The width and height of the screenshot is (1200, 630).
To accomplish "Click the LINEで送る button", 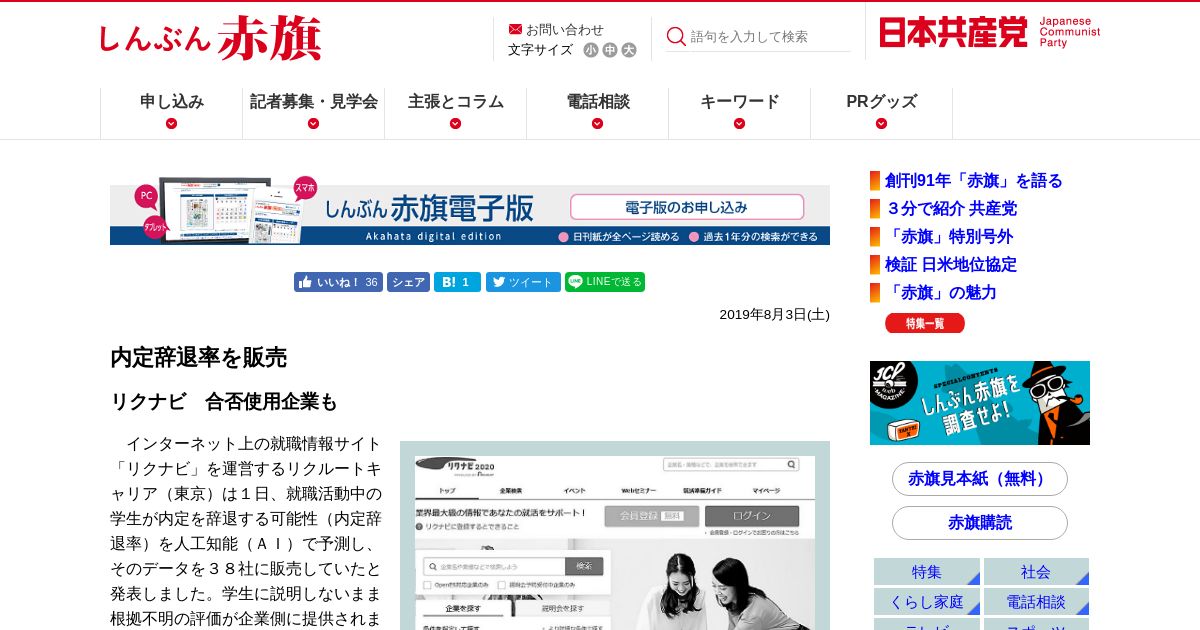I will tap(605, 282).
